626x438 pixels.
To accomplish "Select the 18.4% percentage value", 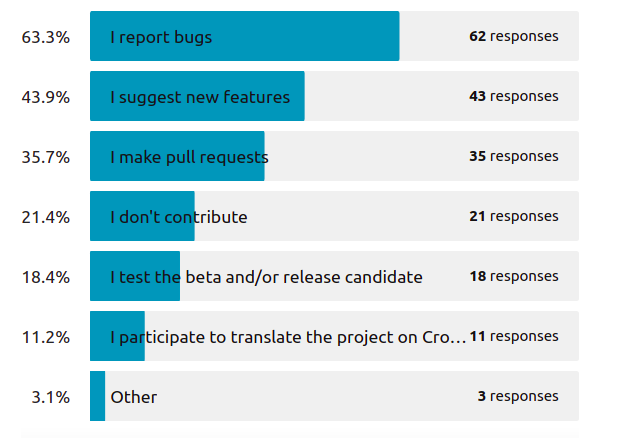I will tap(46, 277).
